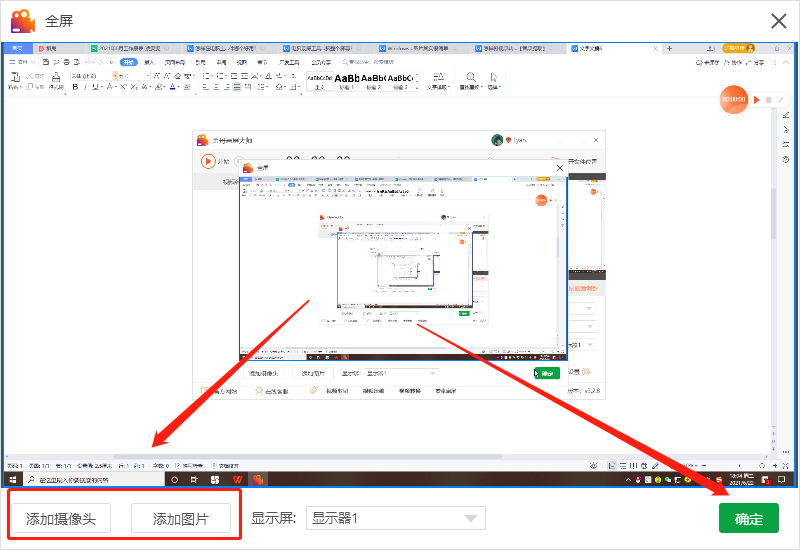Image resolution: width=800 pixels, height=550 pixels.
Task: Click the Italic formatting icon
Action: (x=85, y=87)
